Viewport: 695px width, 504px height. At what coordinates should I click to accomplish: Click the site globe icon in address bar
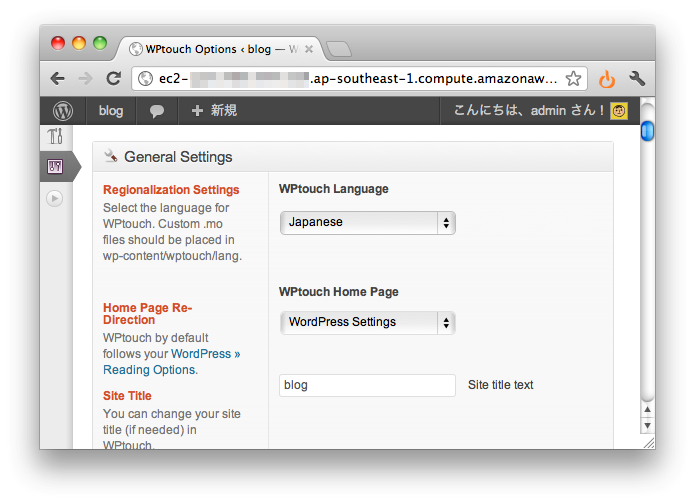coord(145,79)
